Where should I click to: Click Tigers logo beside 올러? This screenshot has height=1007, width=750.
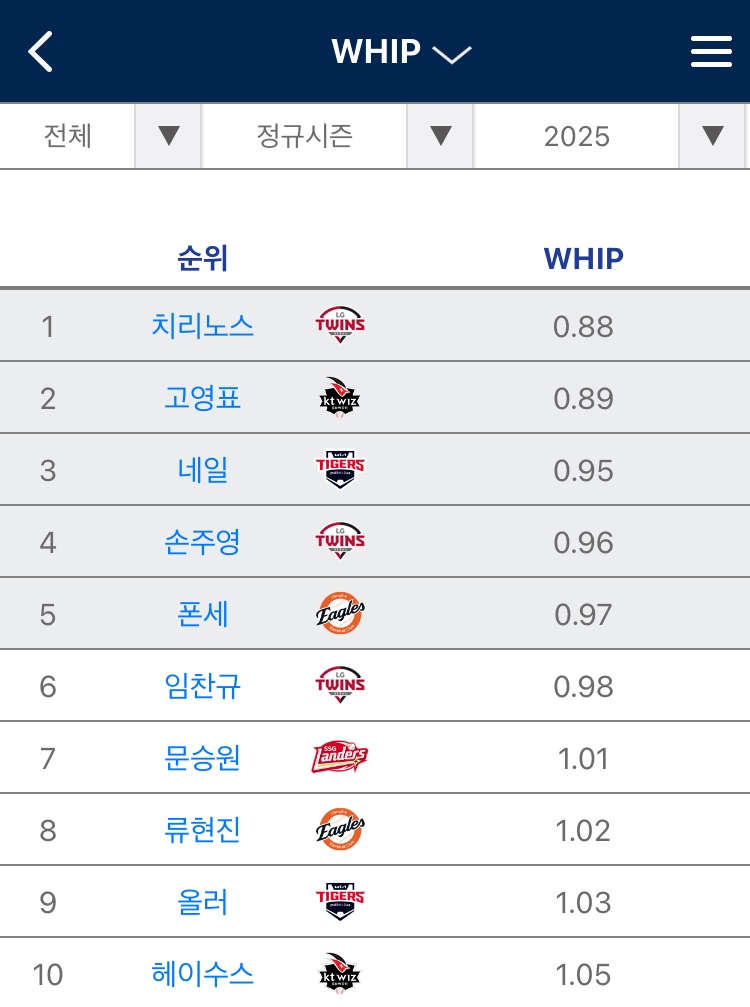340,901
